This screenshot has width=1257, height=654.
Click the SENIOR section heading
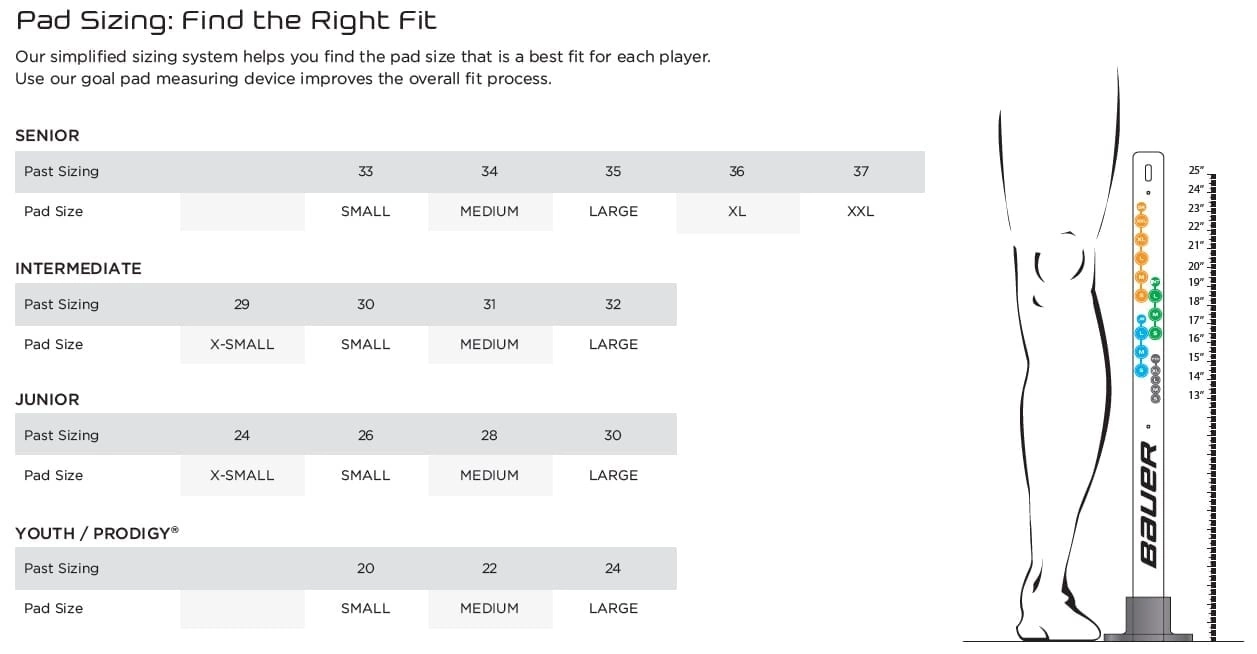coord(47,135)
